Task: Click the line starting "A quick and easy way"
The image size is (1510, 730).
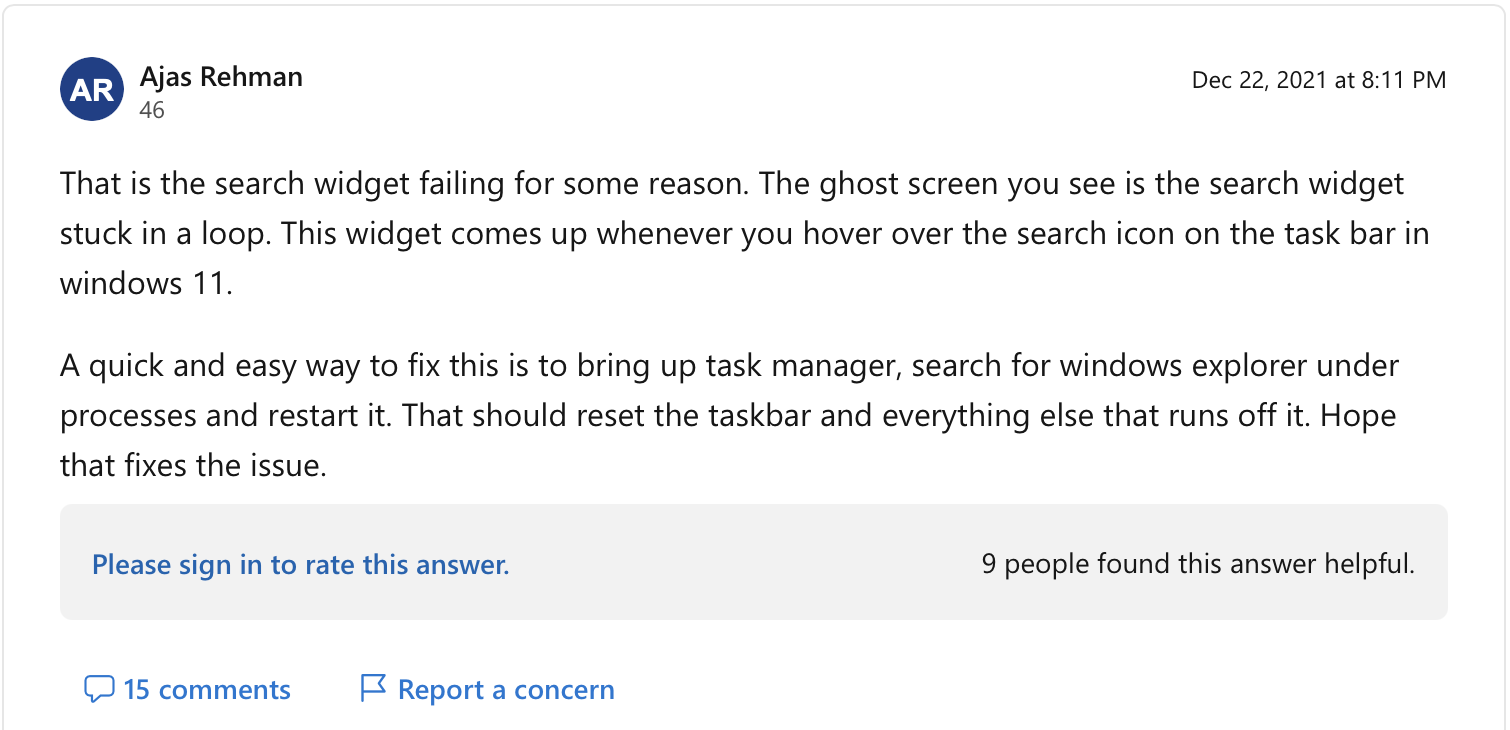Action: pyautogui.click(x=729, y=366)
